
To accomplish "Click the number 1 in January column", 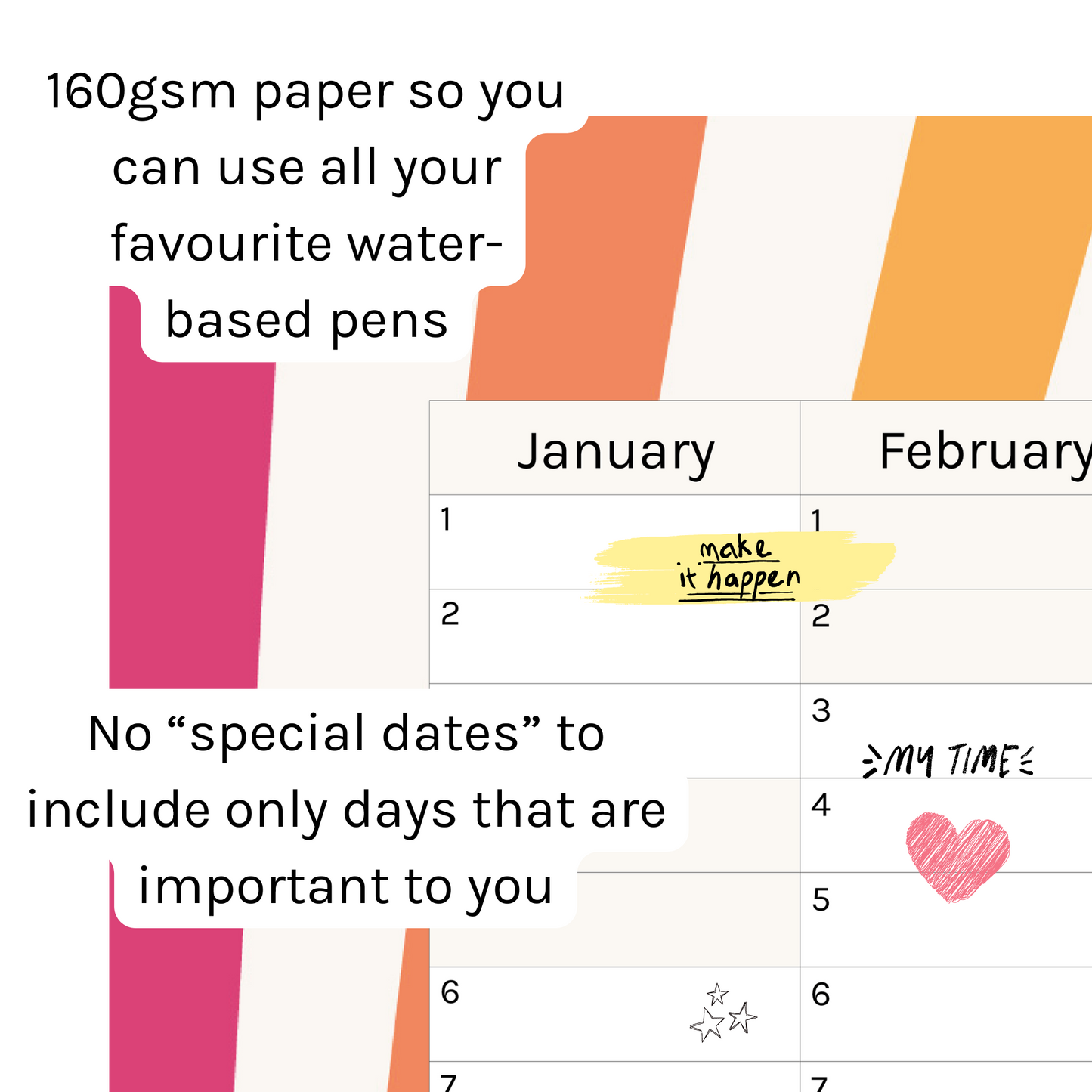I will point(447,520).
